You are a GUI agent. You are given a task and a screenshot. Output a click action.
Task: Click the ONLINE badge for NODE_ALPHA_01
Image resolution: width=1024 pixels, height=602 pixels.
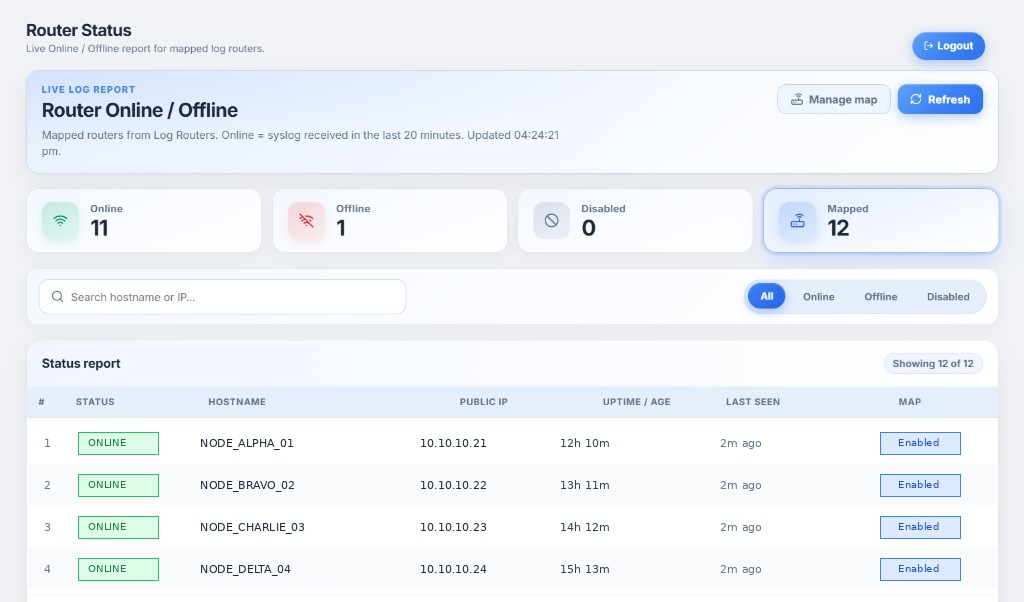pos(118,443)
